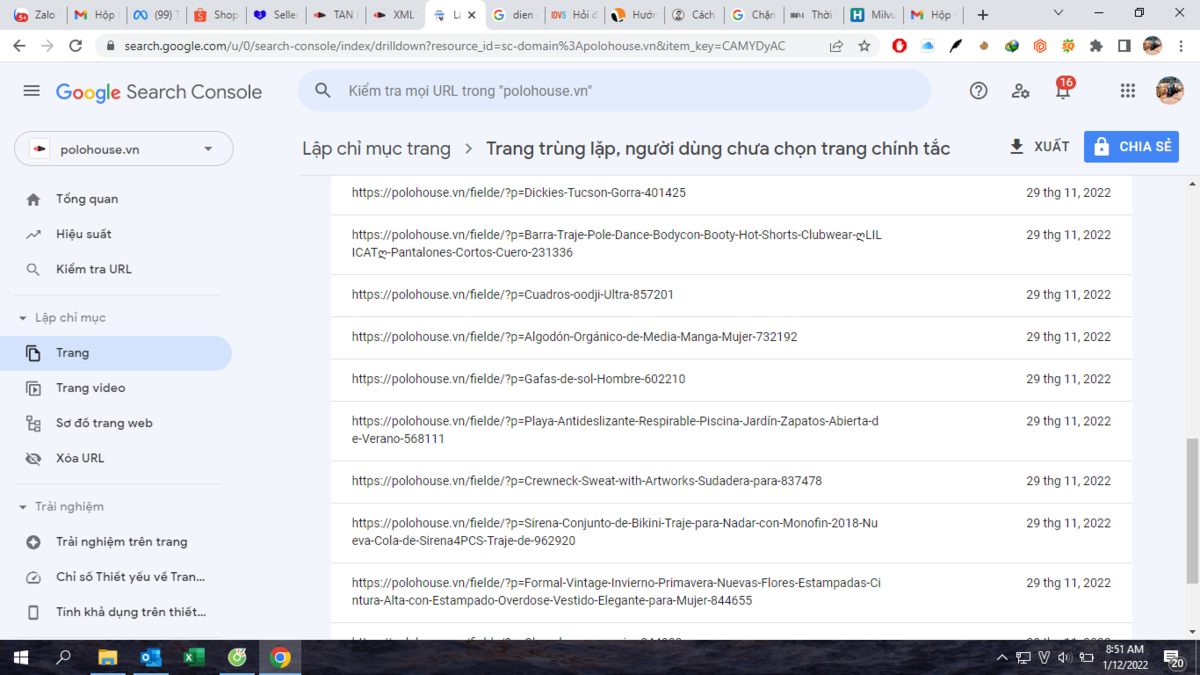Click the XUẤT export button
The width and height of the screenshot is (1200, 675).
click(1039, 147)
